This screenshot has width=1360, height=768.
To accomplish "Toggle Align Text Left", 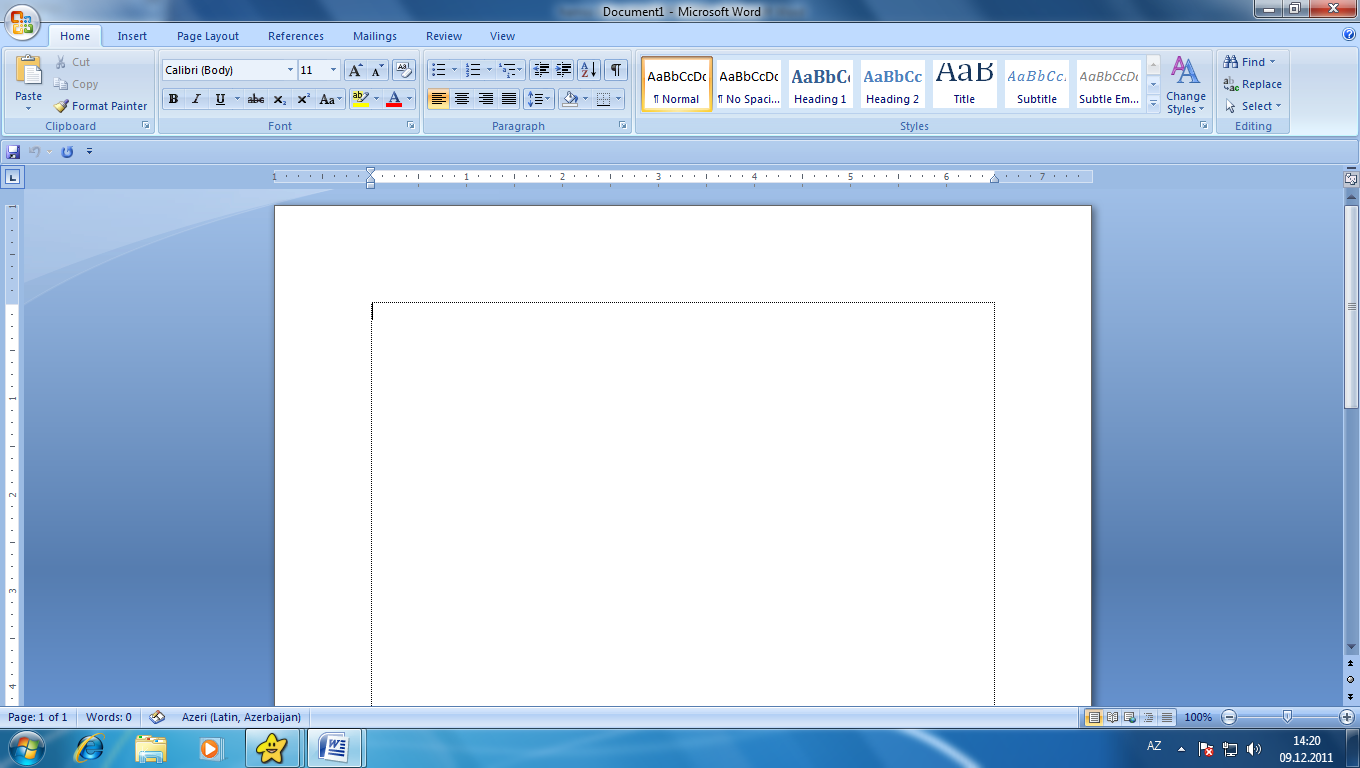I will tap(438, 99).
